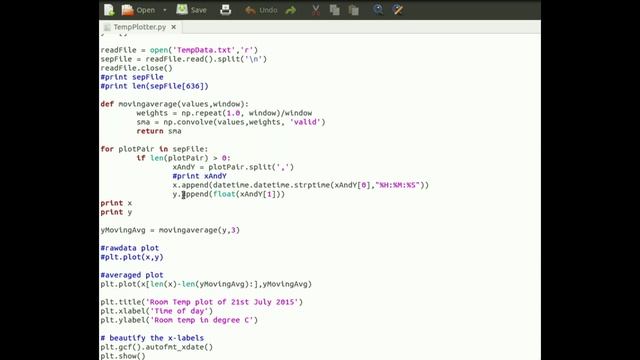Click the string 'TempData.txt' in open call
Viewport: 640px width, 360px height.
pos(204,50)
